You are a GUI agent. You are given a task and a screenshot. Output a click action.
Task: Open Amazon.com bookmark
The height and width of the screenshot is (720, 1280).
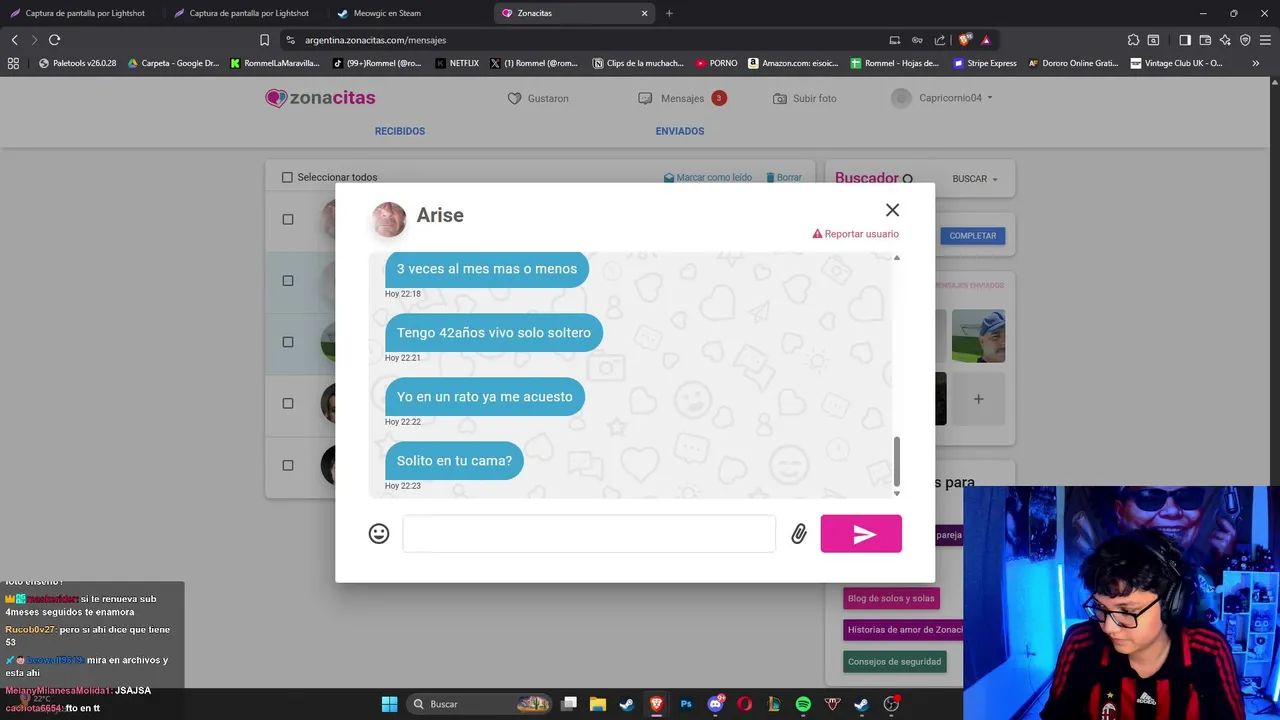coord(793,63)
